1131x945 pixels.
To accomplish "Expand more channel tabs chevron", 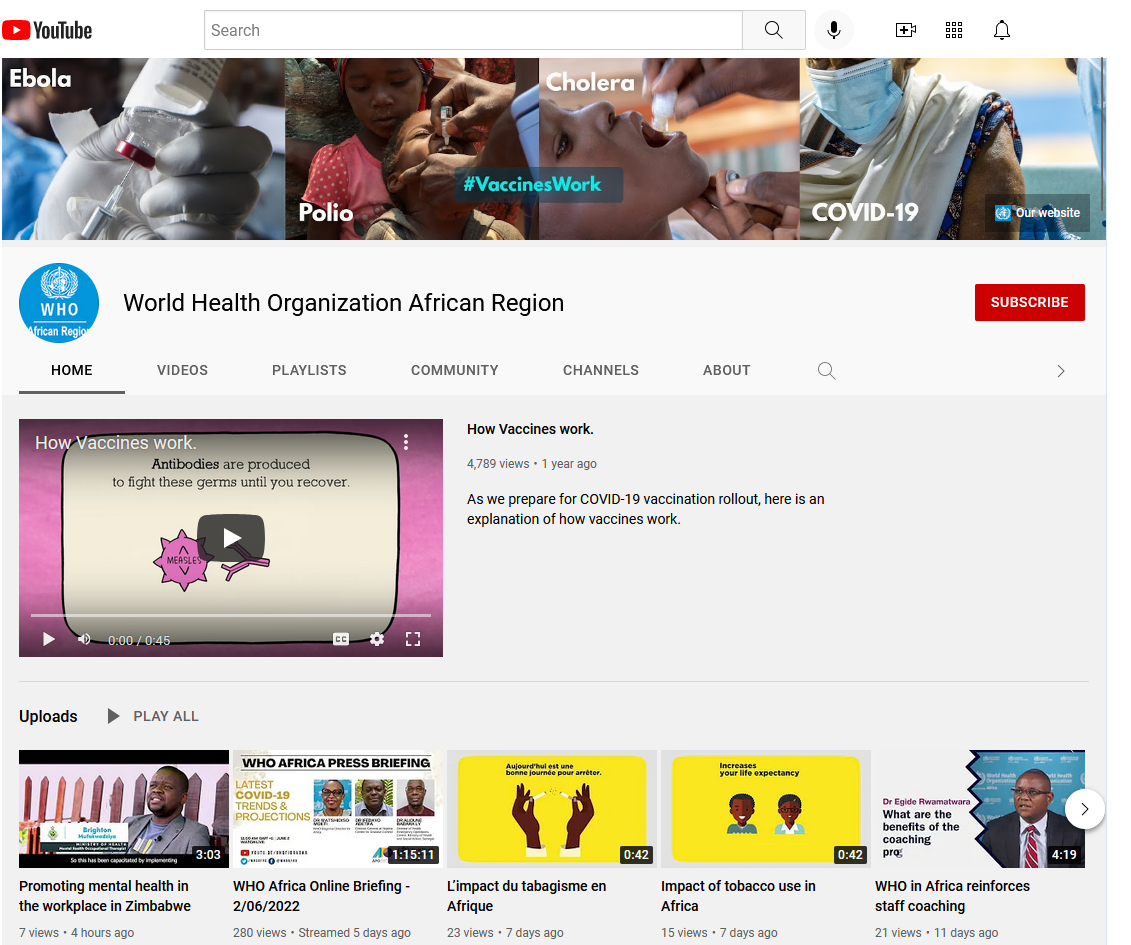I will pos(1060,371).
